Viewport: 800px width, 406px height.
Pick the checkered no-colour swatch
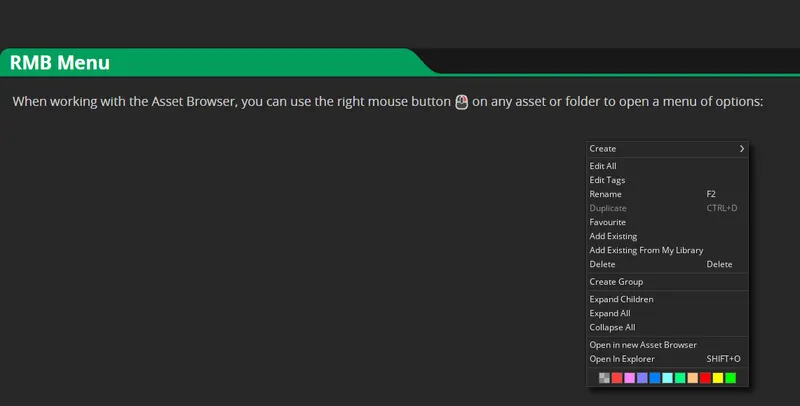(604, 378)
